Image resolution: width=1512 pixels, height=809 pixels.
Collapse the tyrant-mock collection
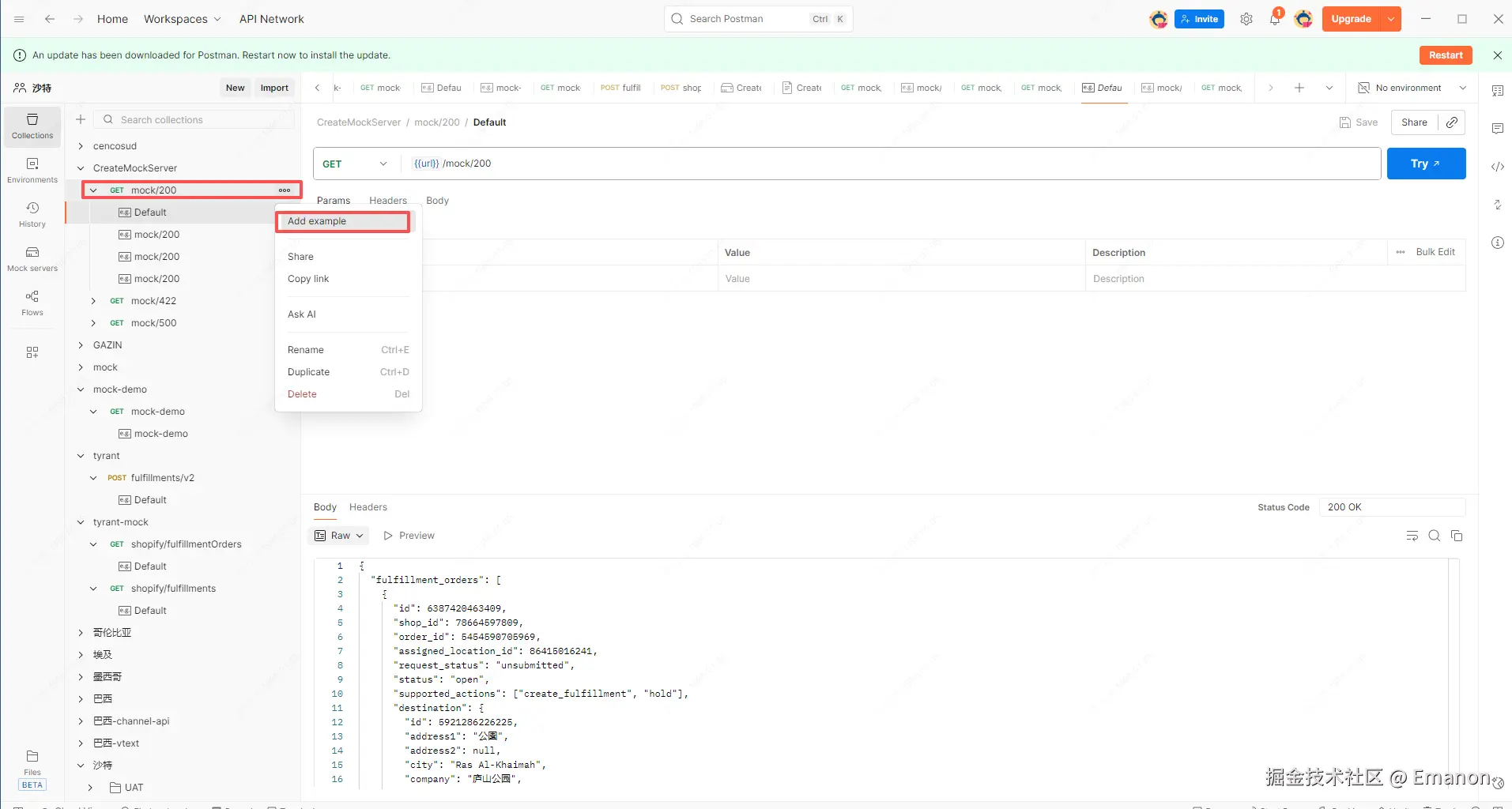tap(81, 522)
